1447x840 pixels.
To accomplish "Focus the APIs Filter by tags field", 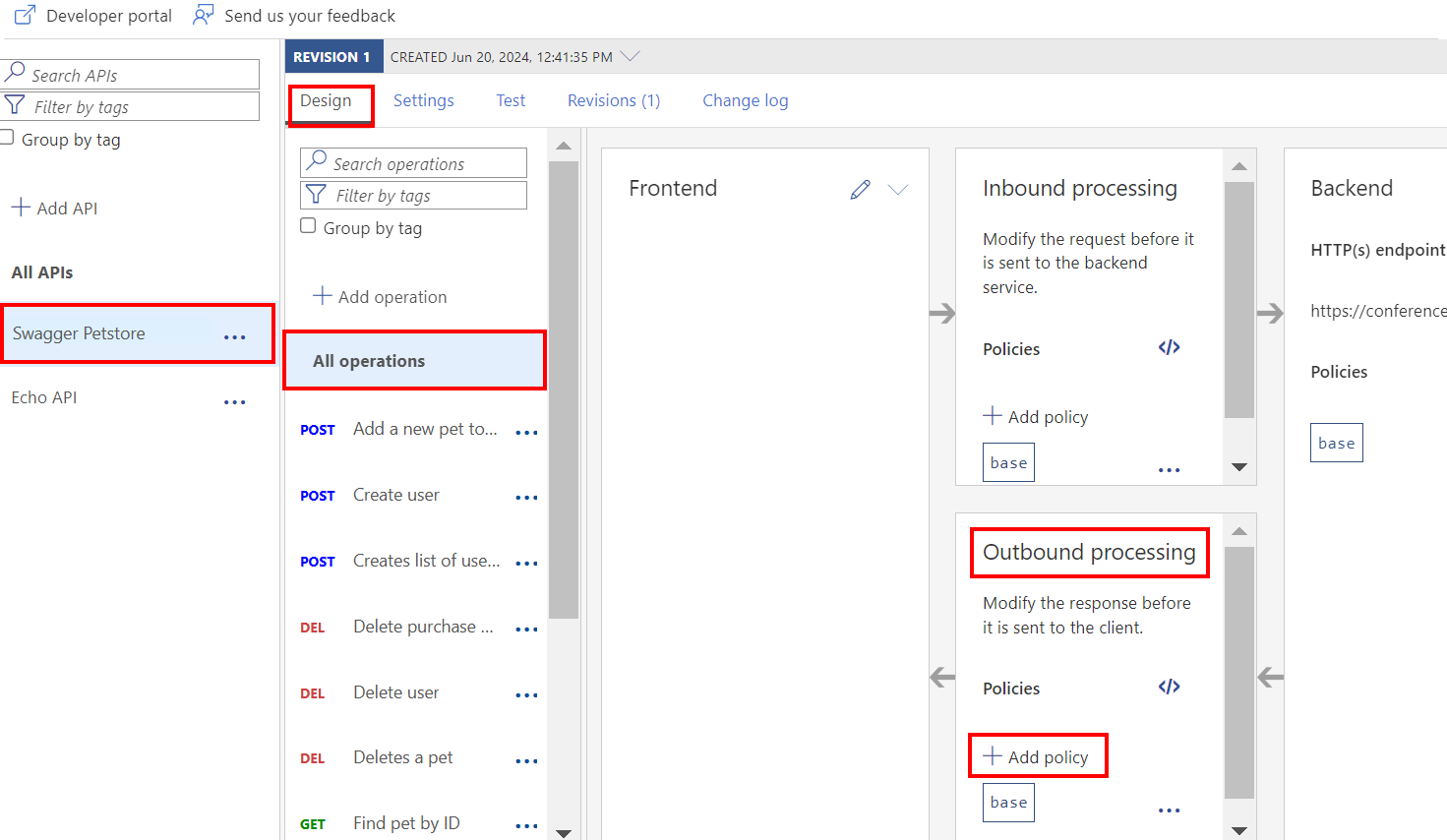I will 131,106.
